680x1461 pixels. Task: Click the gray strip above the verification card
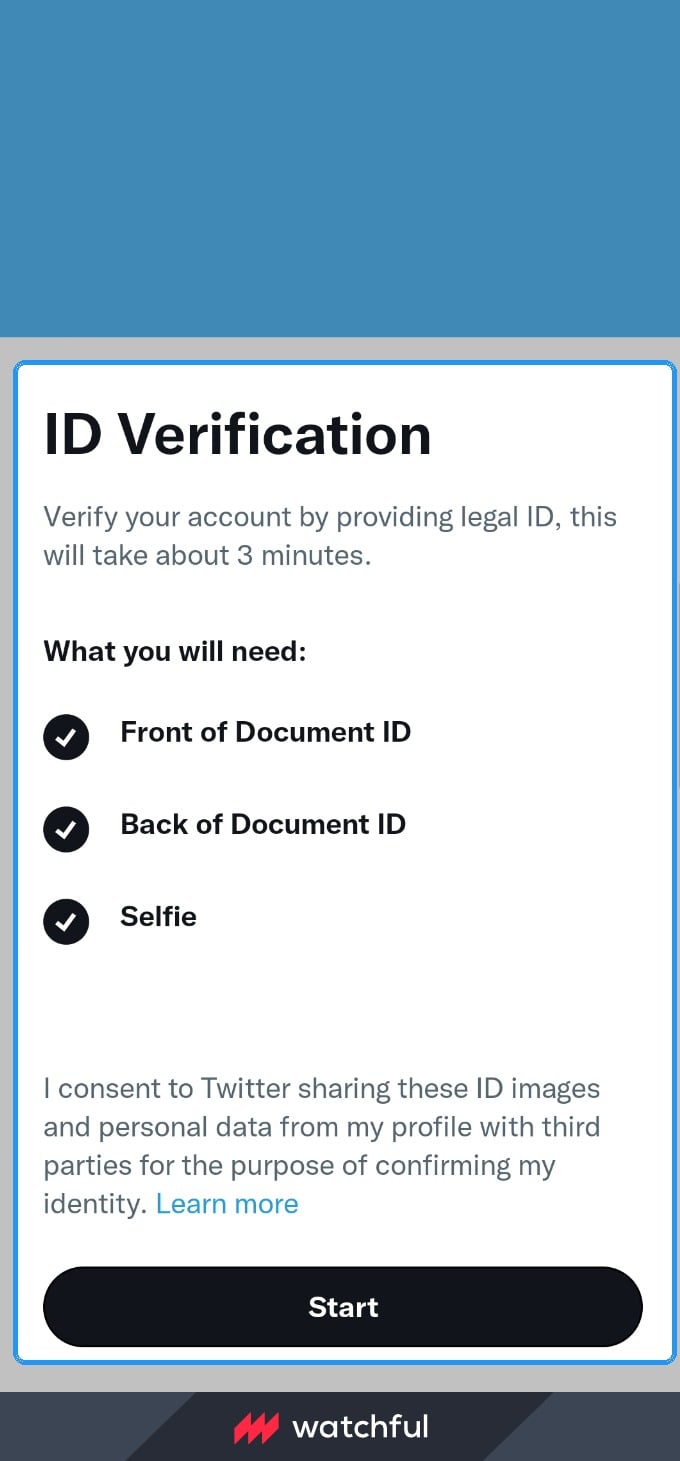(x=340, y=349)
